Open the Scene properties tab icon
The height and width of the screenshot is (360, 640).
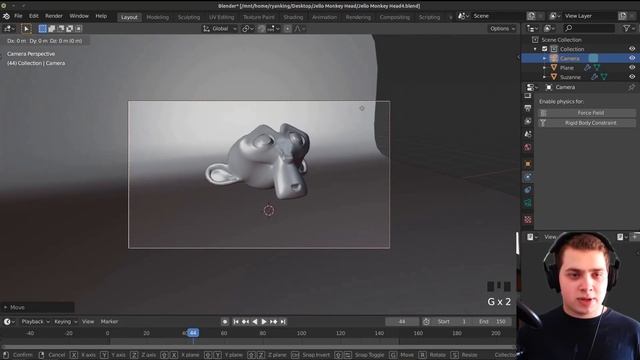528,134
